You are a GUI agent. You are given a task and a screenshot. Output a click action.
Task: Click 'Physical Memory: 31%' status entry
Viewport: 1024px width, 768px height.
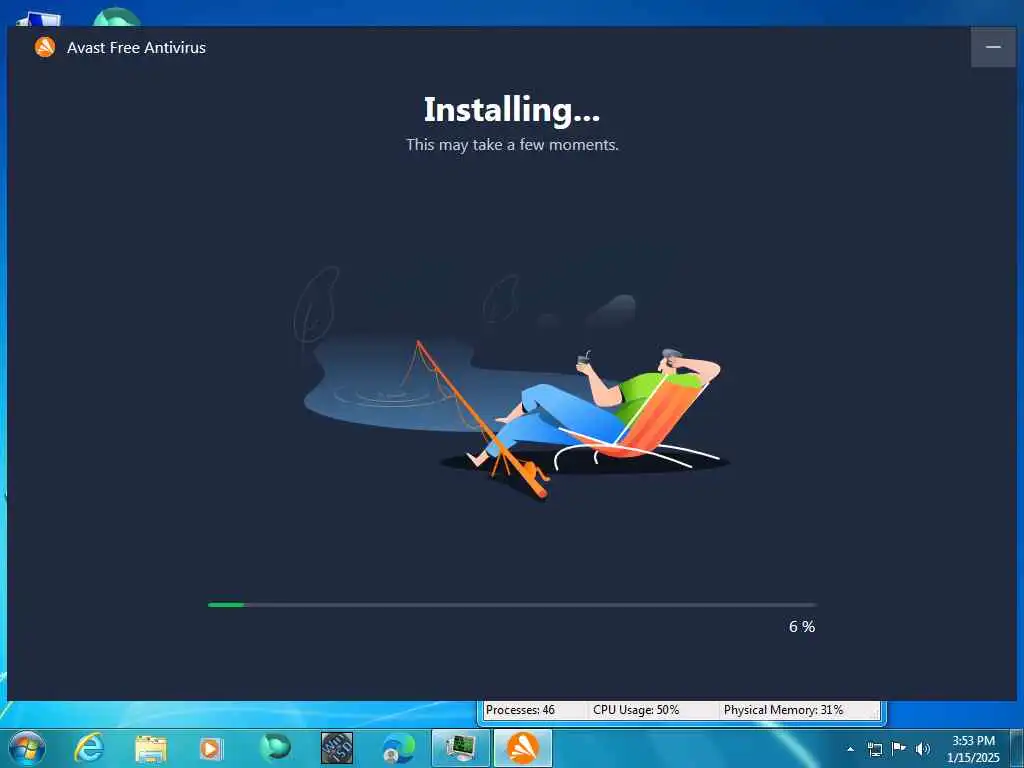click(x=783, y=710)
